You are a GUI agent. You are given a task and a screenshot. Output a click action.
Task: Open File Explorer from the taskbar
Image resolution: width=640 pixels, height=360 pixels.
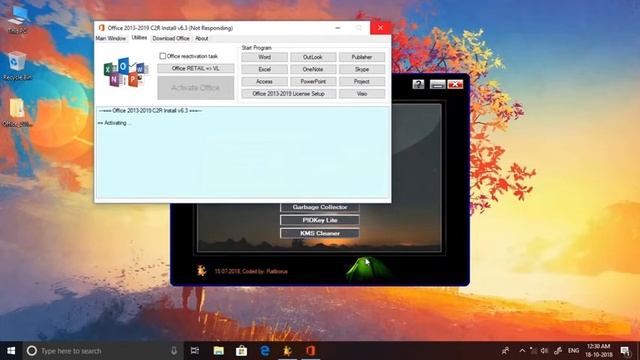[218, 351]
